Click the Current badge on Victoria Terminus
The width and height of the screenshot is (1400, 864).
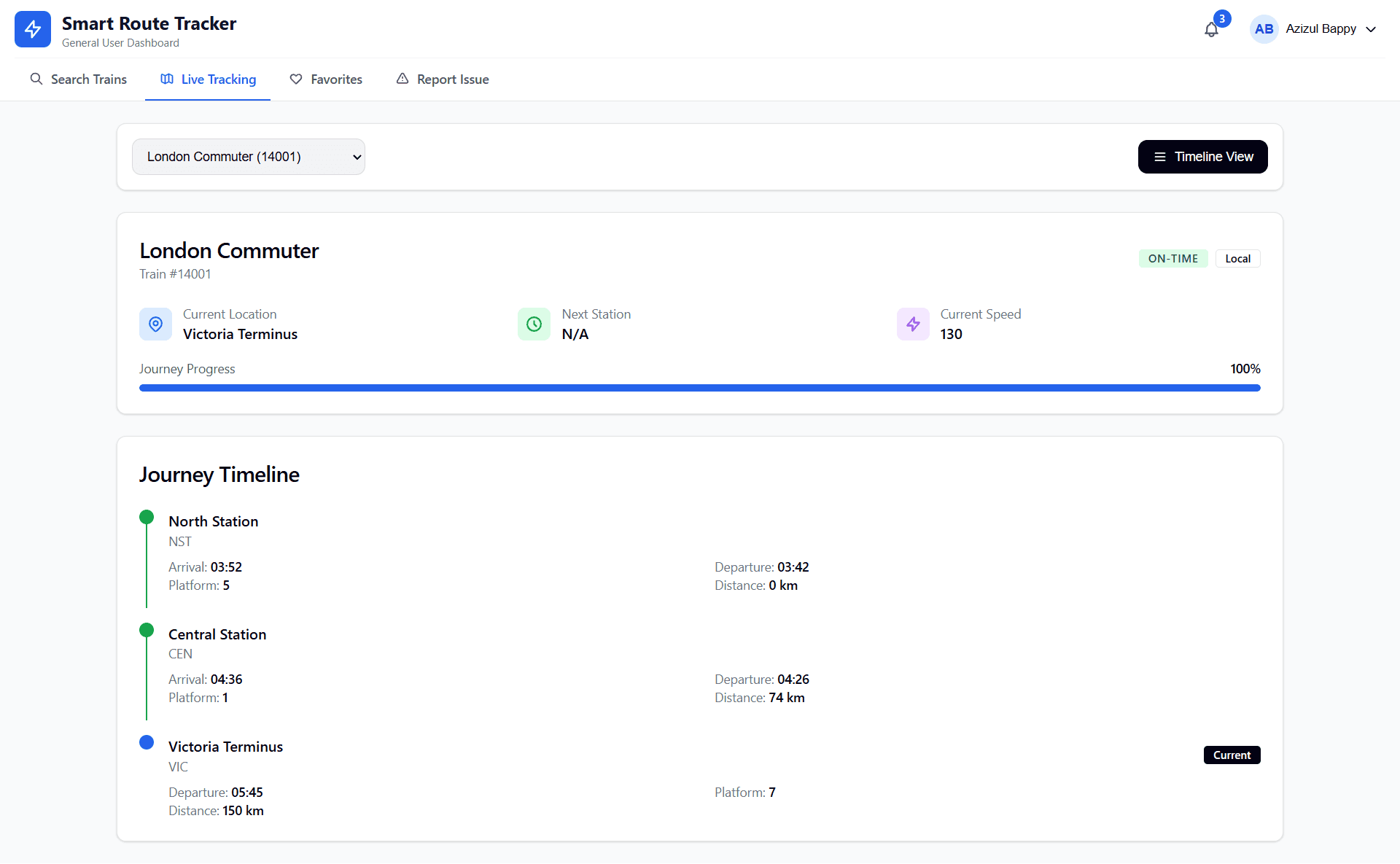click(x=1232, y=755)
